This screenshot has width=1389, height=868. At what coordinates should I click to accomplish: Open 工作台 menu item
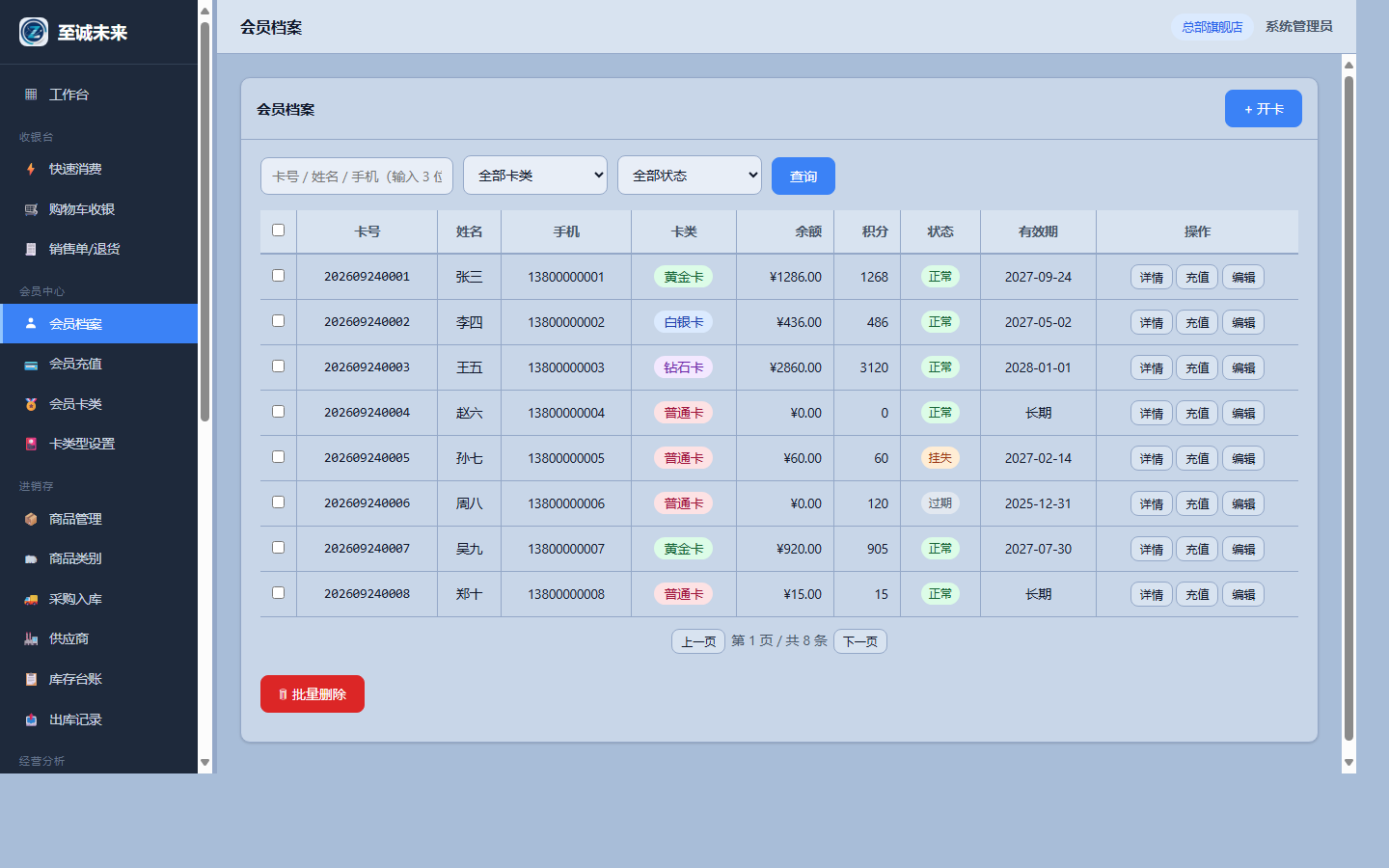(x=98, y=95)
